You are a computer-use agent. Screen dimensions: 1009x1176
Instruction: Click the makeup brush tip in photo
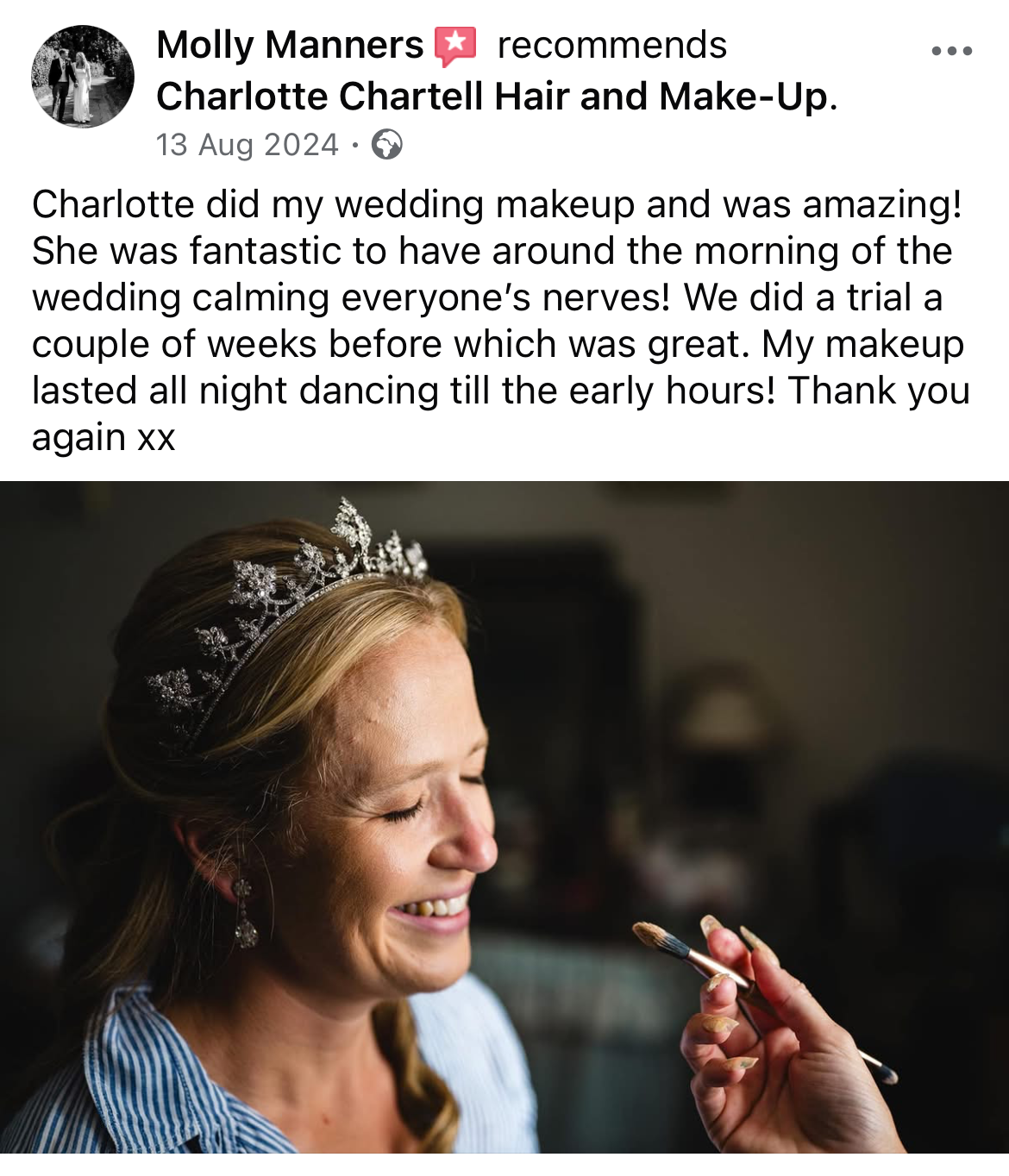[657, 937]
